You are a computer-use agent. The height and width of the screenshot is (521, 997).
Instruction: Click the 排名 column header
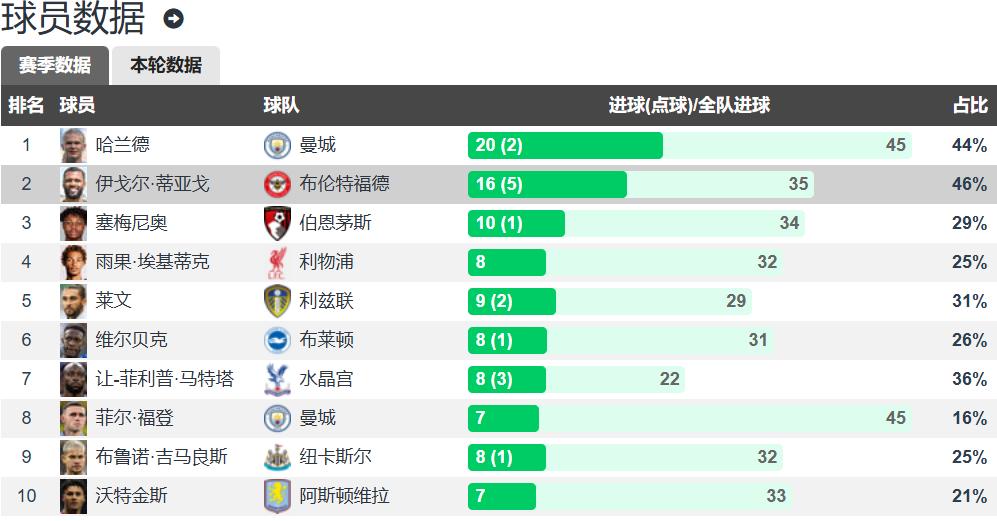point(26,105)
